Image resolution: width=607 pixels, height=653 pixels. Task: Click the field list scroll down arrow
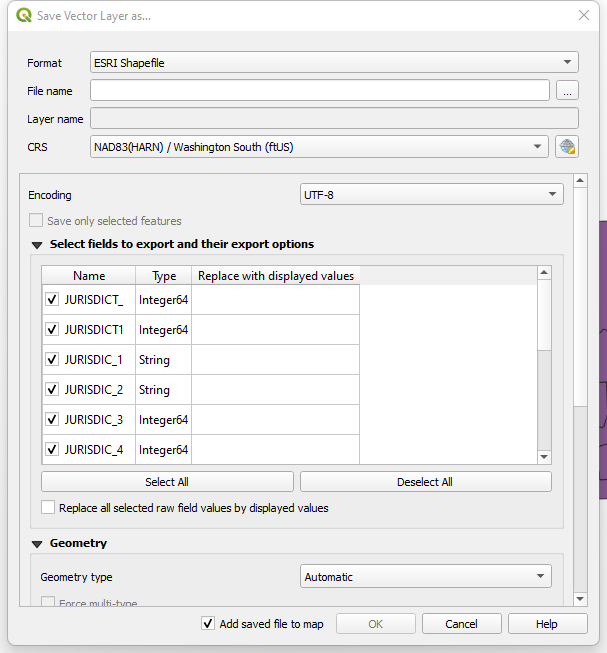(544, 457)
